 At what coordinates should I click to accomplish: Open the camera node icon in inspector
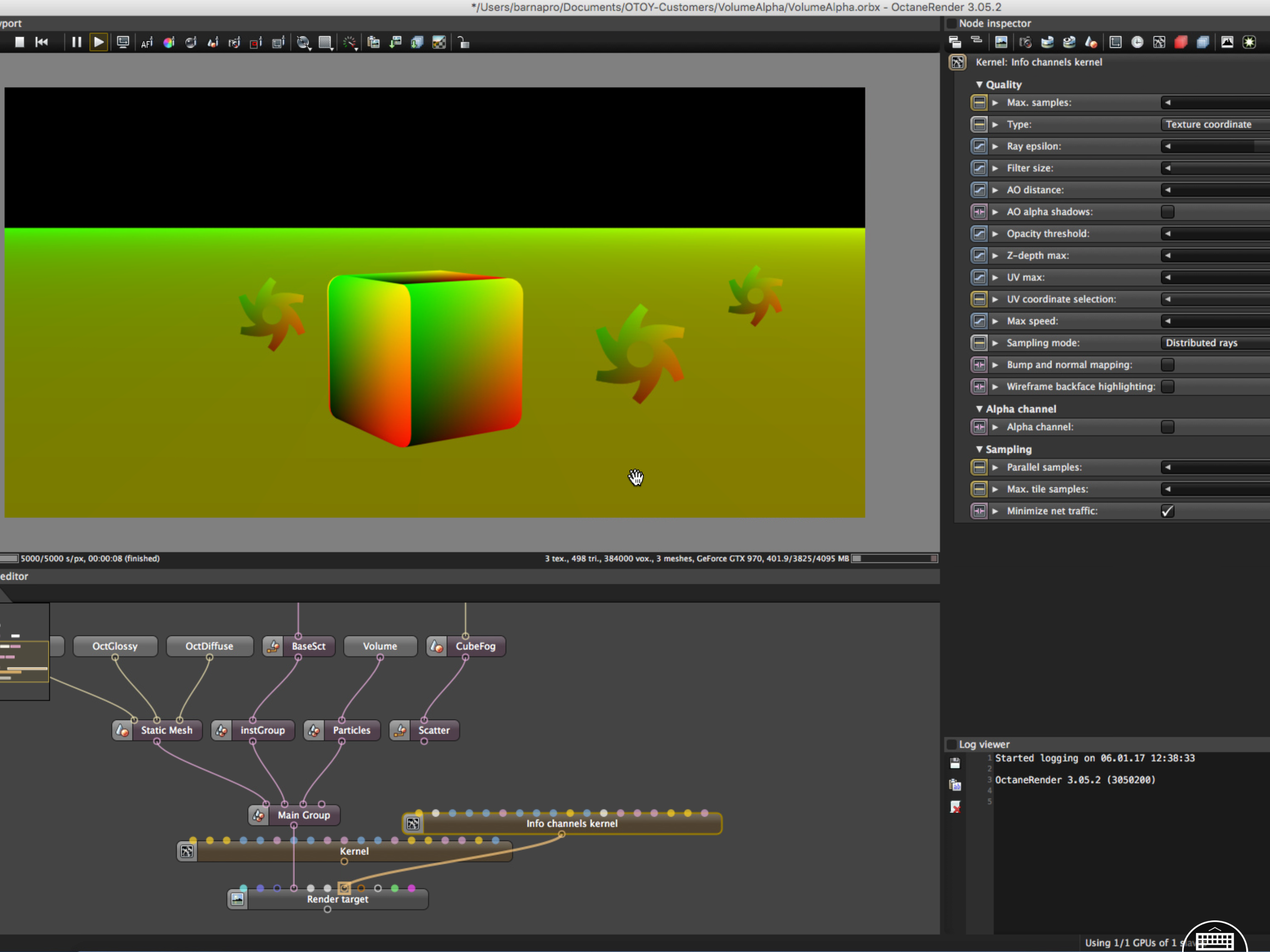[x=1025, y=42]
